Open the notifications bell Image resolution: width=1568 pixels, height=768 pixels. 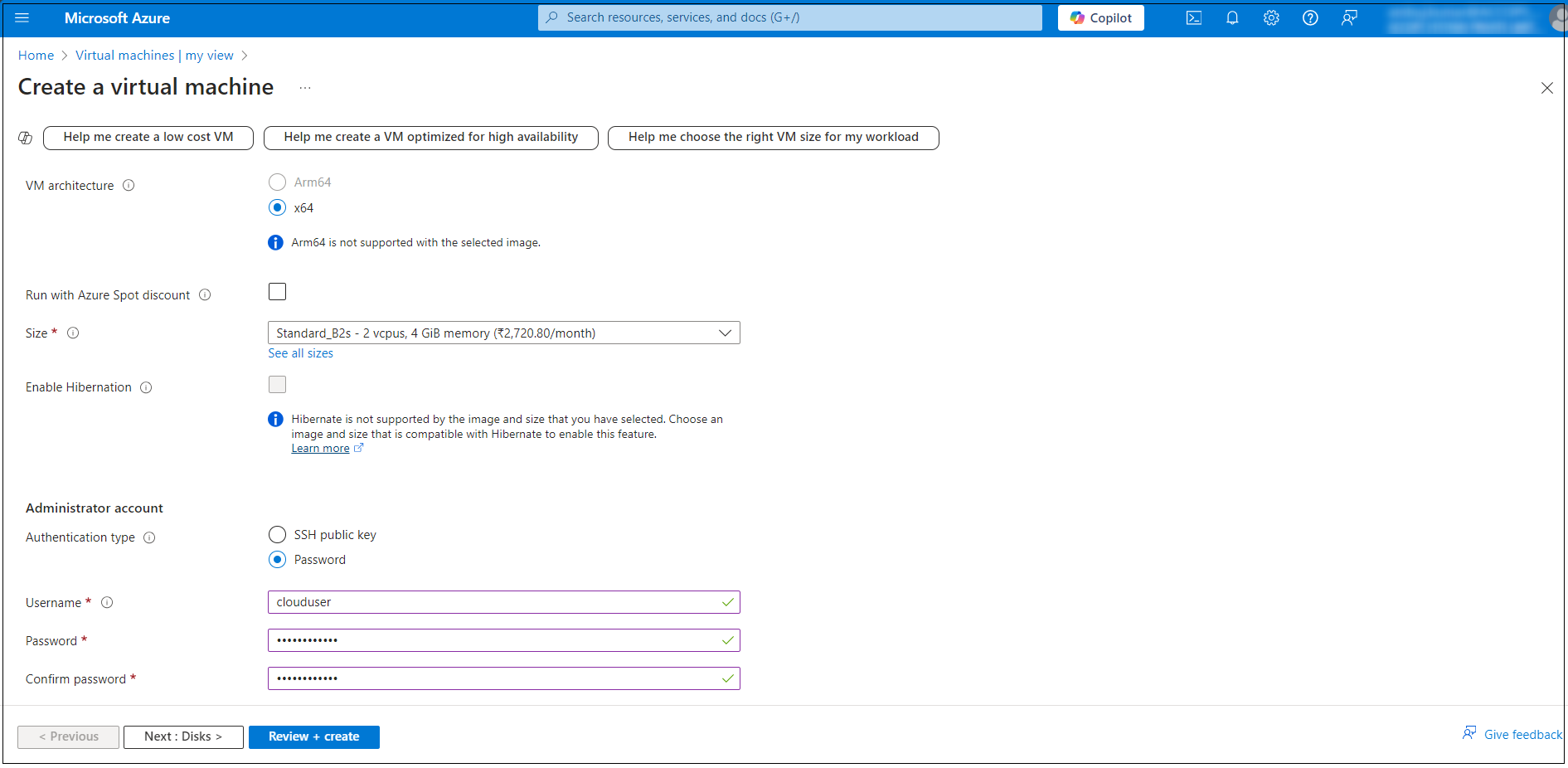tap(1232, 18)
